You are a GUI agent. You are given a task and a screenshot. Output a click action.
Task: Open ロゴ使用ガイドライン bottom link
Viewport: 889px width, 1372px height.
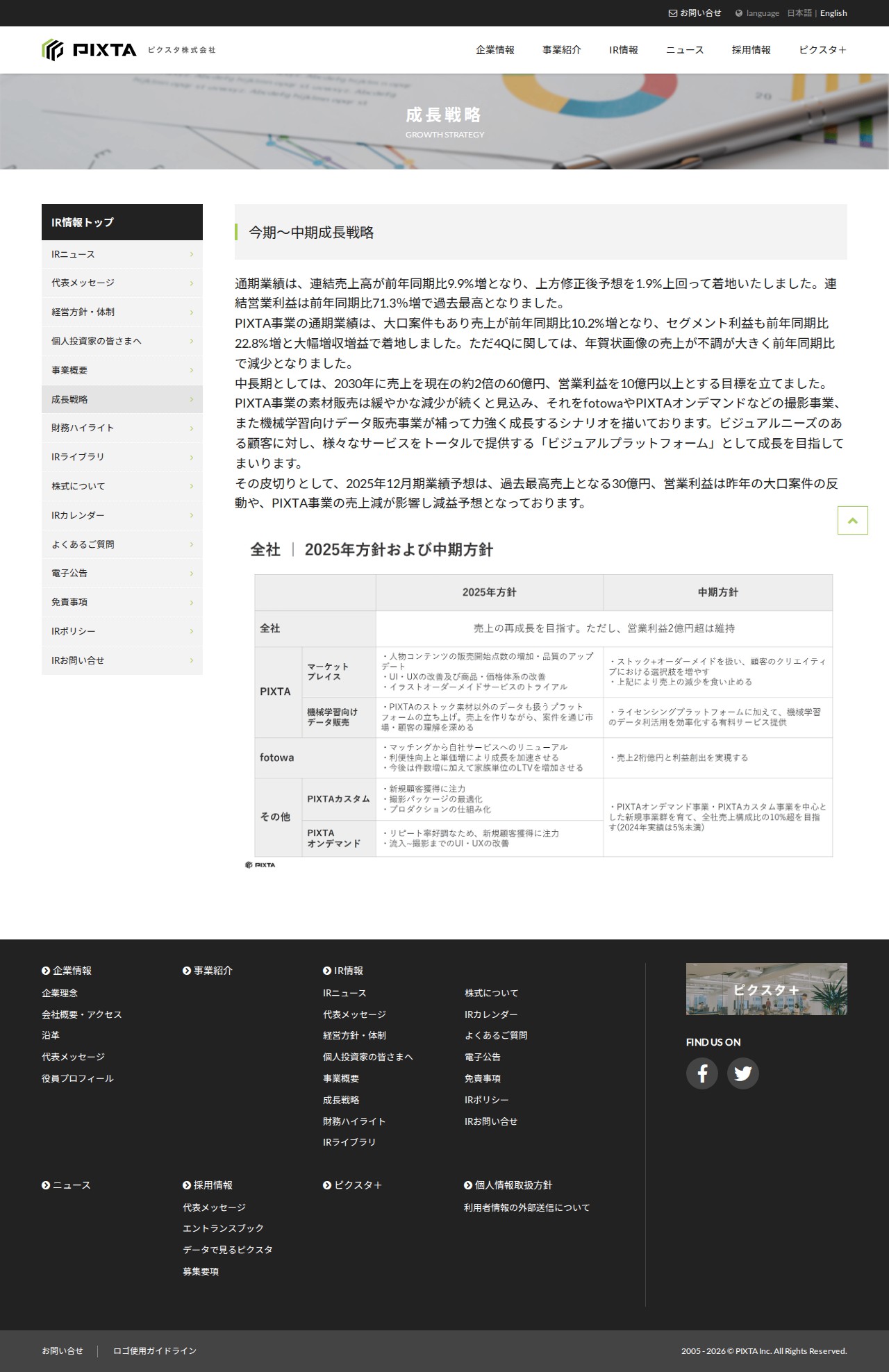pyautogui.click(x=155, y=1351)
